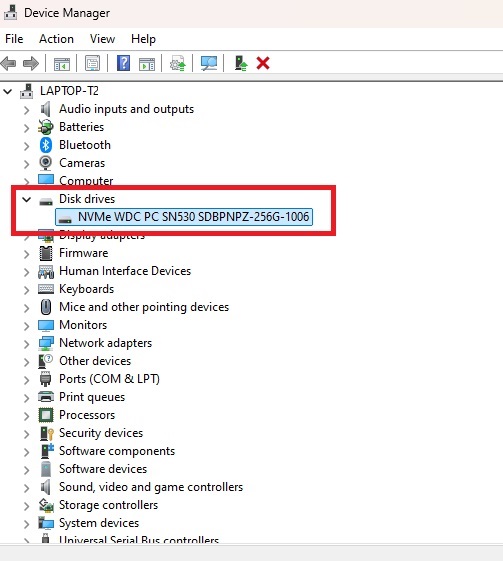The image size is (503, 561).
Task: Expand the System devices chevron
Action: pyautogui.click(x=26, y=524)
